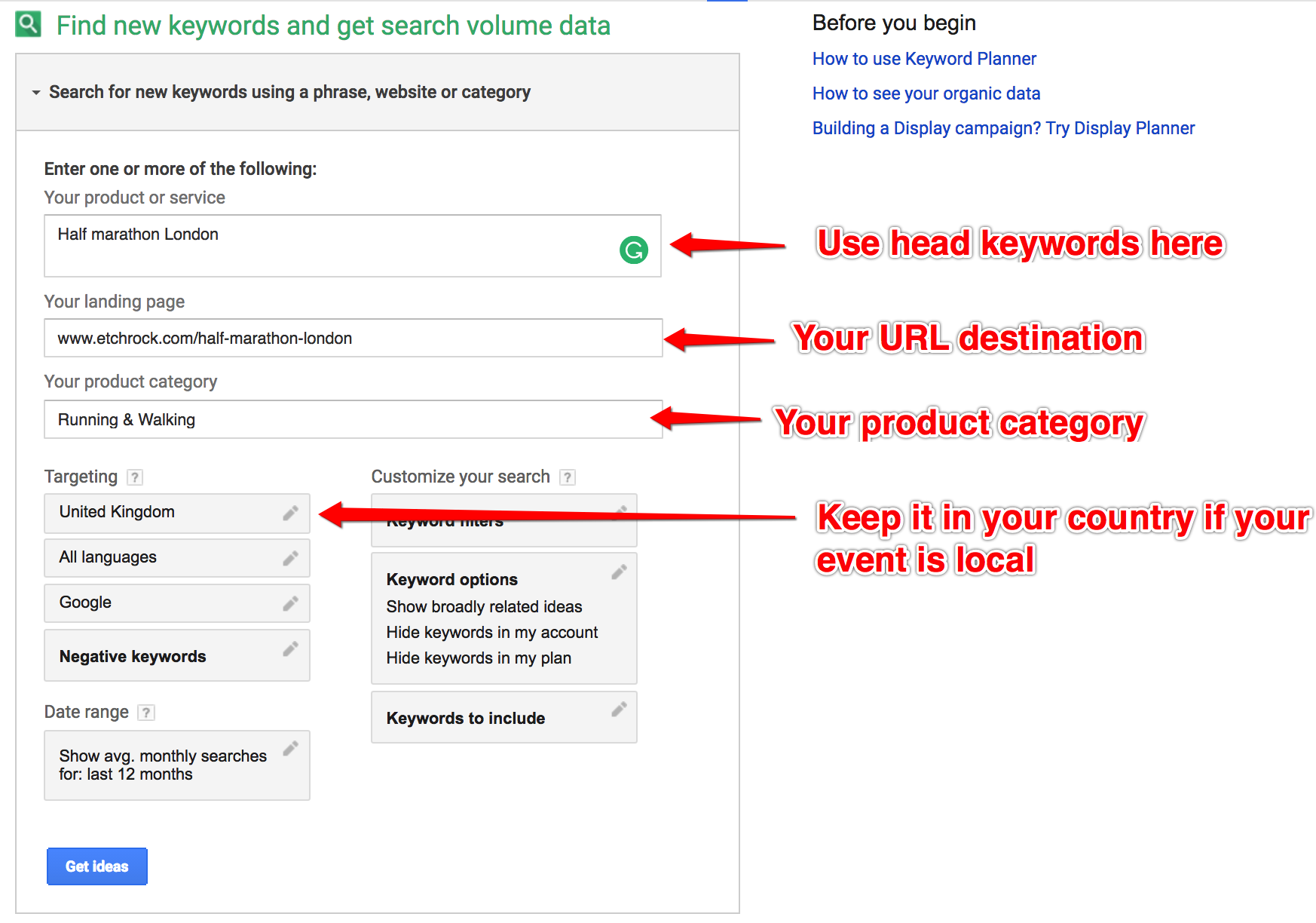Open Customize your search help icon
The image size is (1316, 923).
[x=568, y=477]
